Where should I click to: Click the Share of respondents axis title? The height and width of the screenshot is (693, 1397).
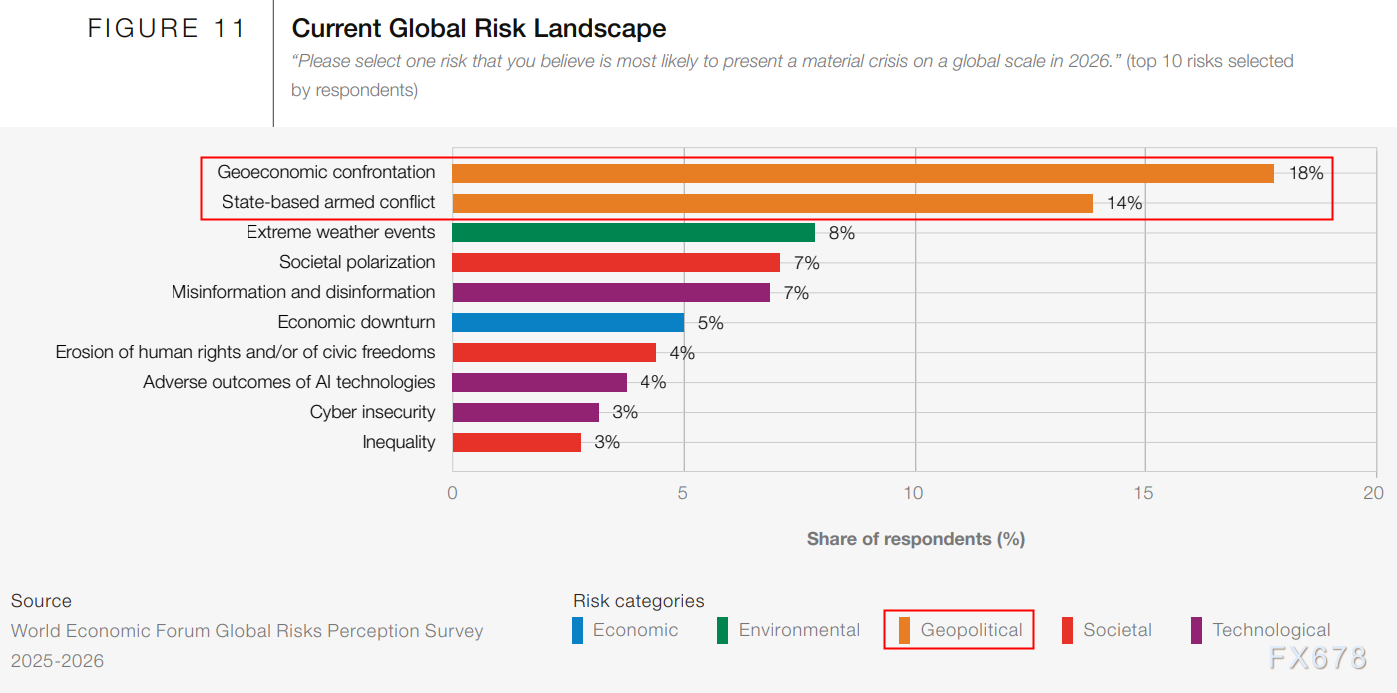(x=915, y=539)
